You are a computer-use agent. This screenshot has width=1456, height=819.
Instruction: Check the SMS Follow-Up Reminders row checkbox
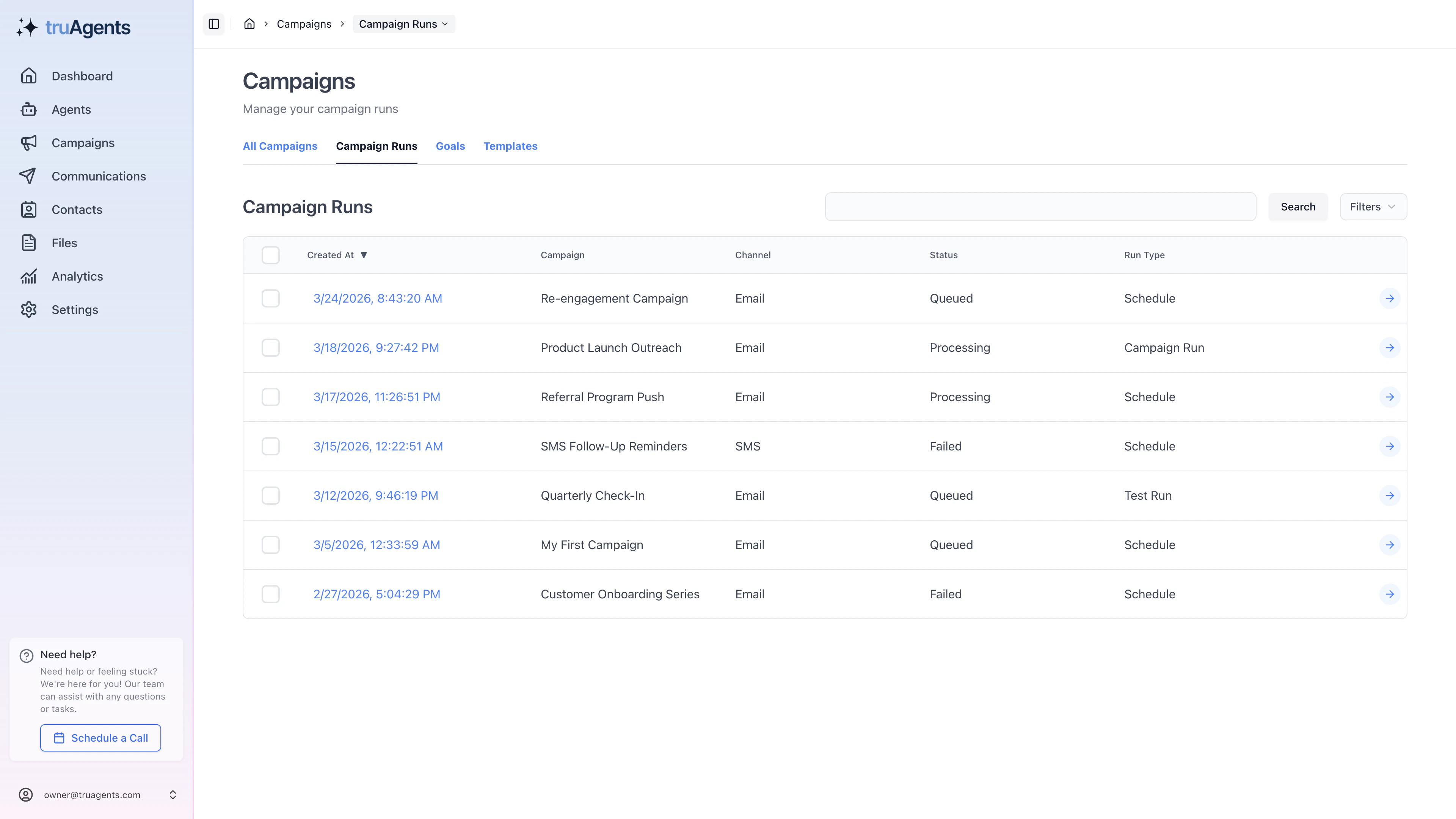[270, 446]
